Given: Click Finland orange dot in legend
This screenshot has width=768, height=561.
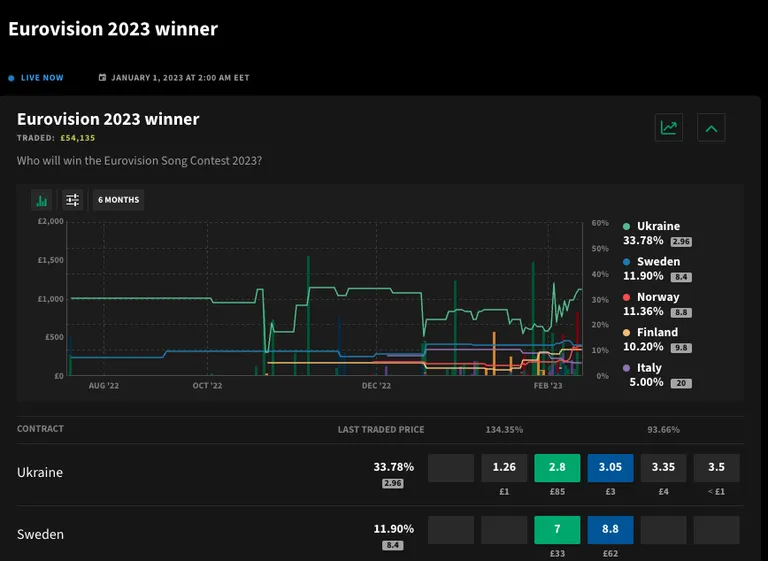Looking at the screenshot, I should tap(626, 332).
